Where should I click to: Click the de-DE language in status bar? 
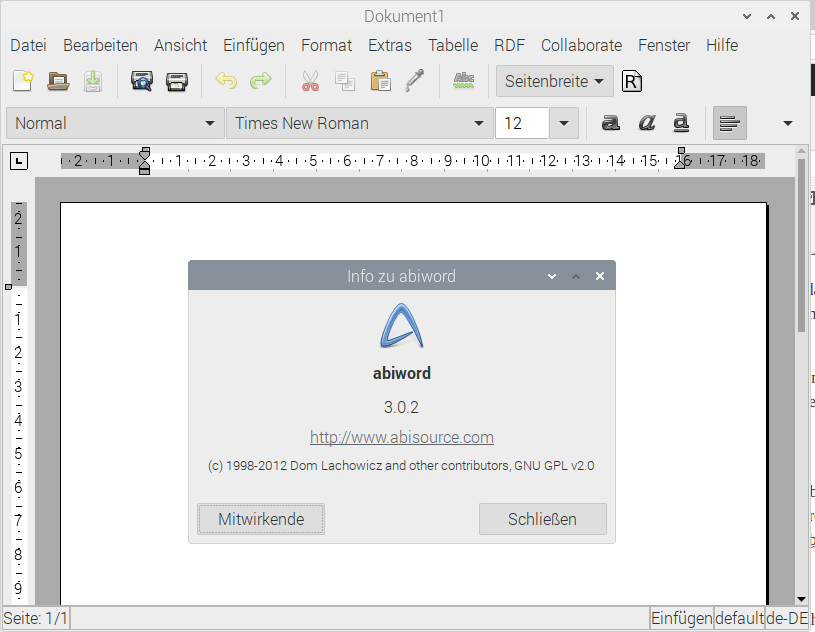(786, 618)
